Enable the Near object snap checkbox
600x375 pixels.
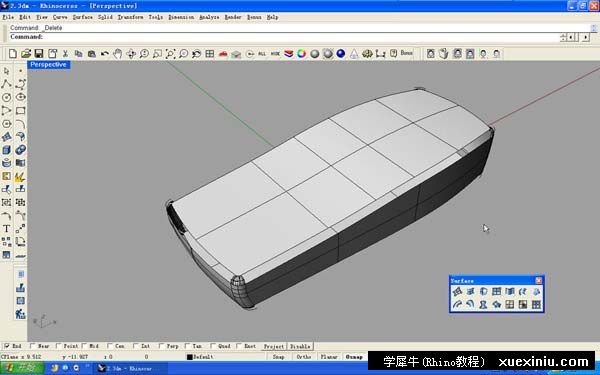click(x=33, y=346)
